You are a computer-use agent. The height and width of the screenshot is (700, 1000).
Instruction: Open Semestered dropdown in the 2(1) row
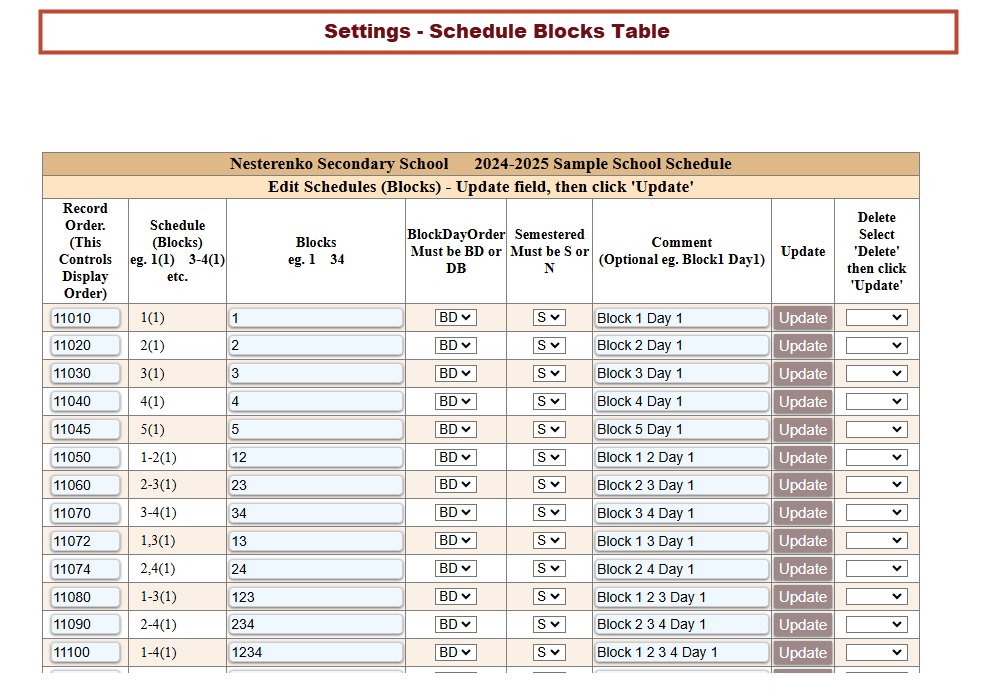(549, 346)
